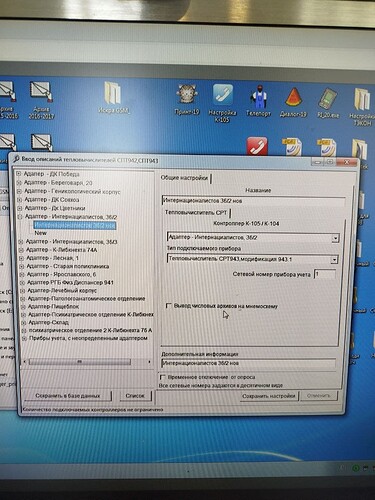This screenshot has width=375, height=500.
Task: Click the Дополнительная информация text field
Action: click(x=248, y=363)
